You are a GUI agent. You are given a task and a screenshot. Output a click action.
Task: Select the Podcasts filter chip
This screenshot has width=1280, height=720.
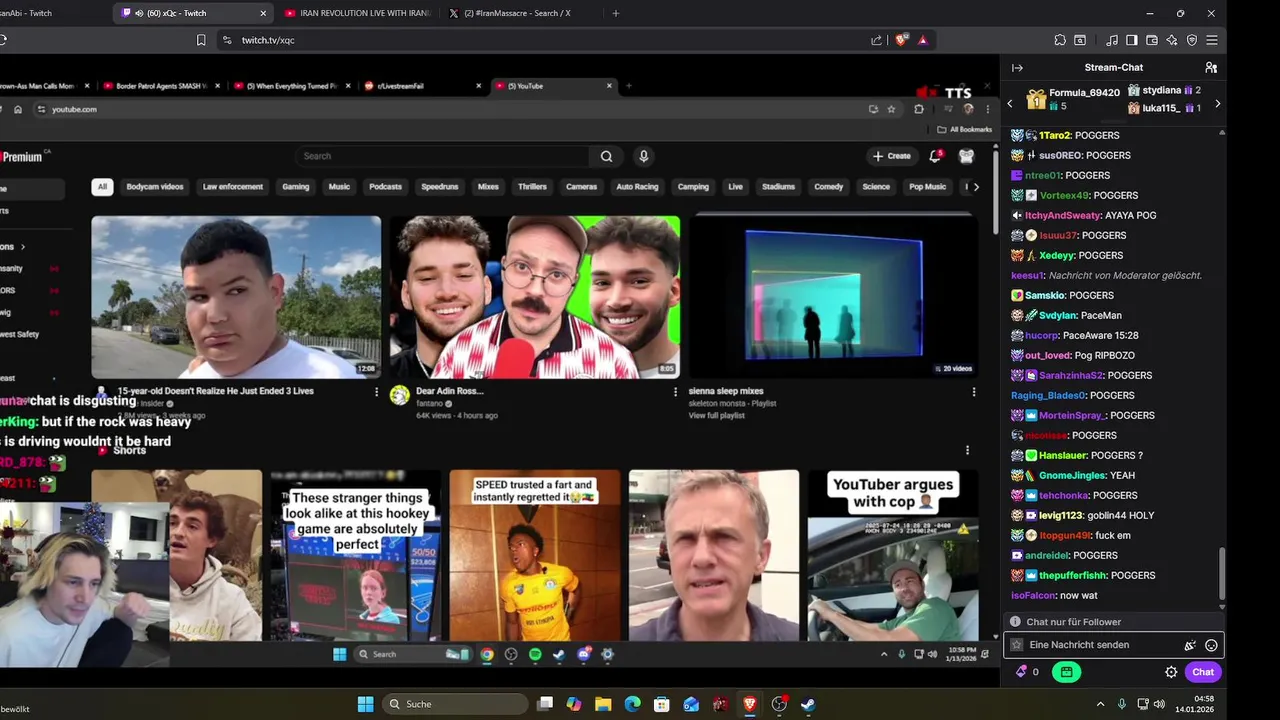click(x=385, y=187)
